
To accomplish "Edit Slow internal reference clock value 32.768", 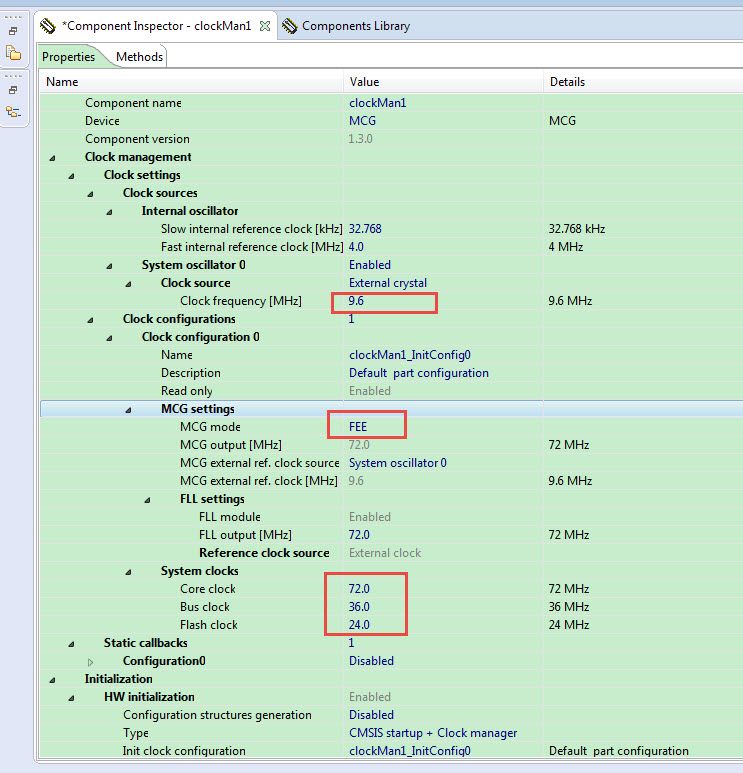I will (365, 229).
